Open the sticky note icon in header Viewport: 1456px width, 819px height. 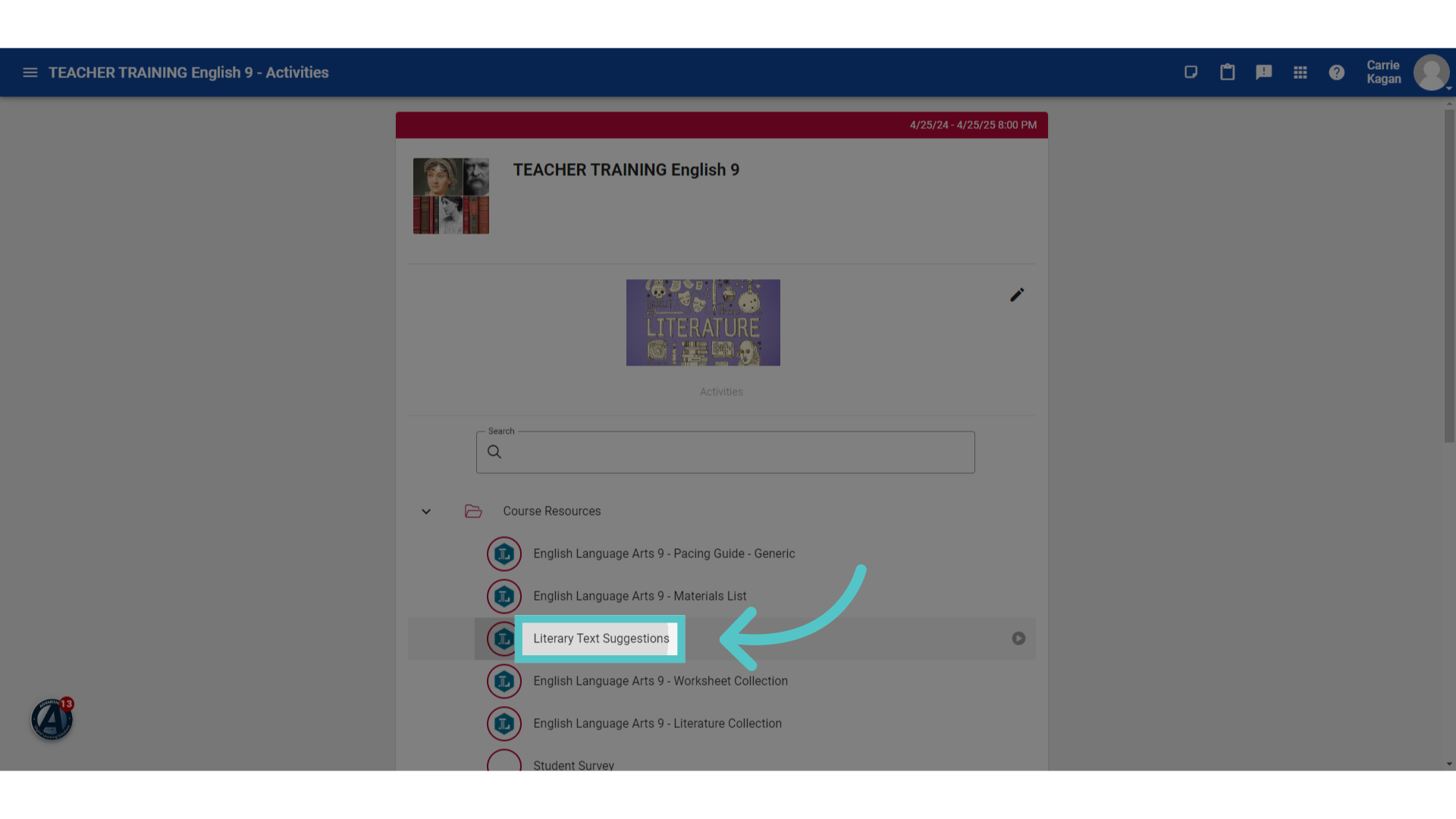coord(1191,72)
